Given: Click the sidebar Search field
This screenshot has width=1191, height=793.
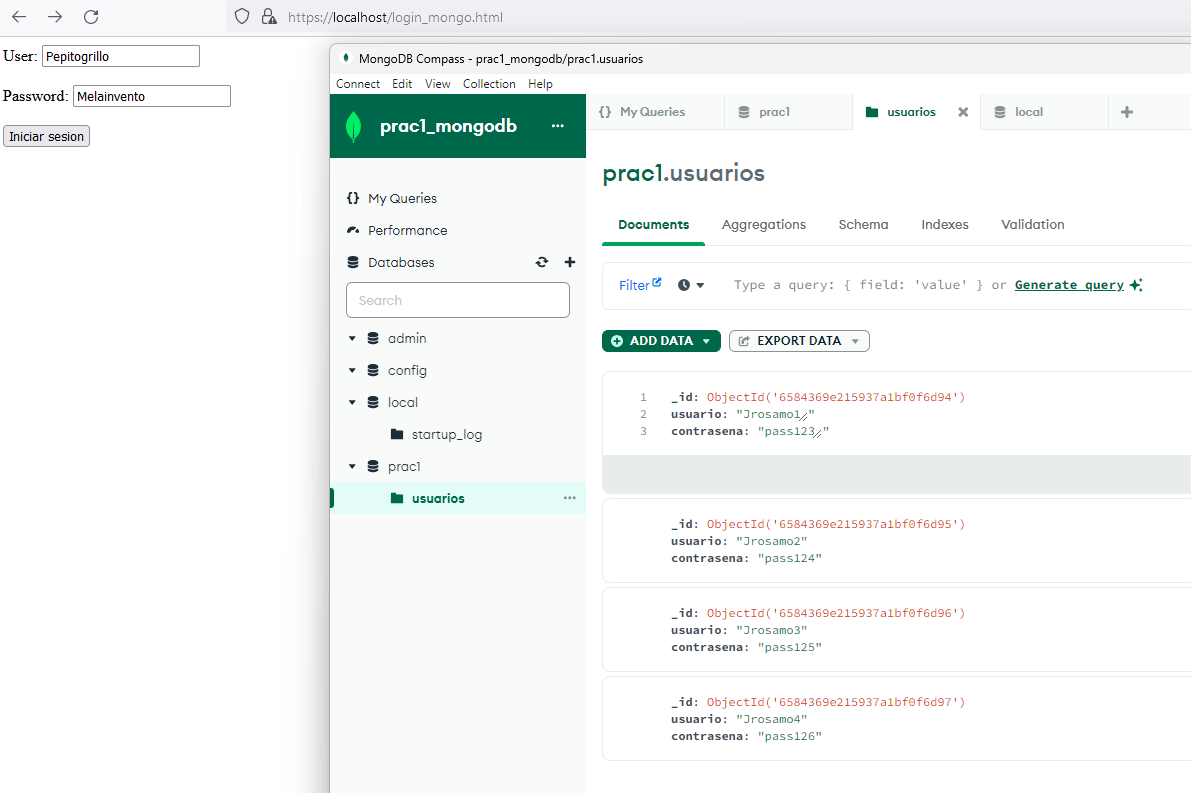Looking at the screenshot, I should tap(458, 300).
